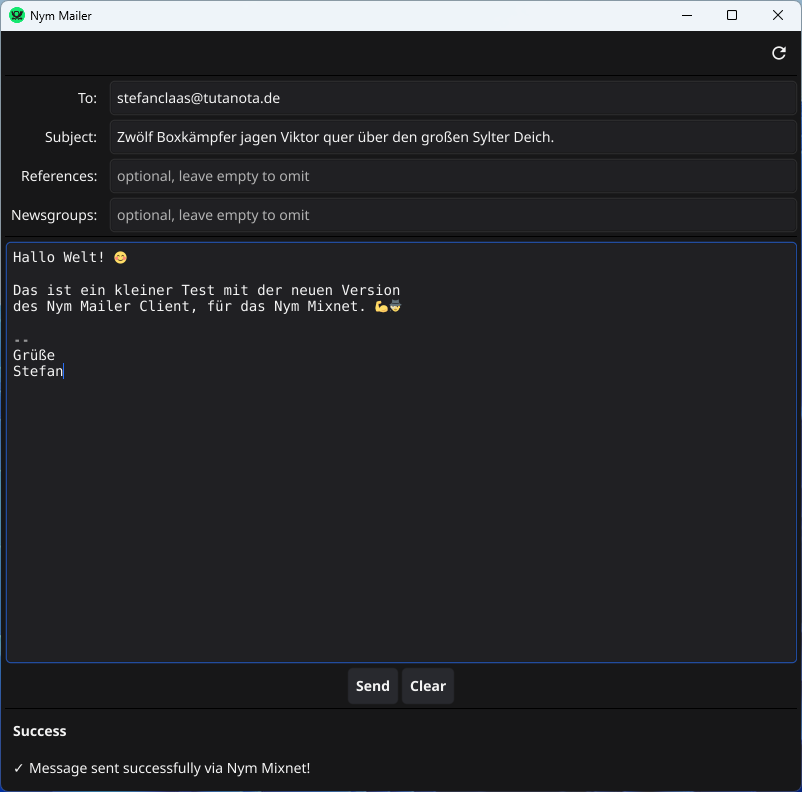The height and width of the screenshot is (792, 802).
Task: Click the refresh icon in the top toolbar
Action: [x=779, y=53]
